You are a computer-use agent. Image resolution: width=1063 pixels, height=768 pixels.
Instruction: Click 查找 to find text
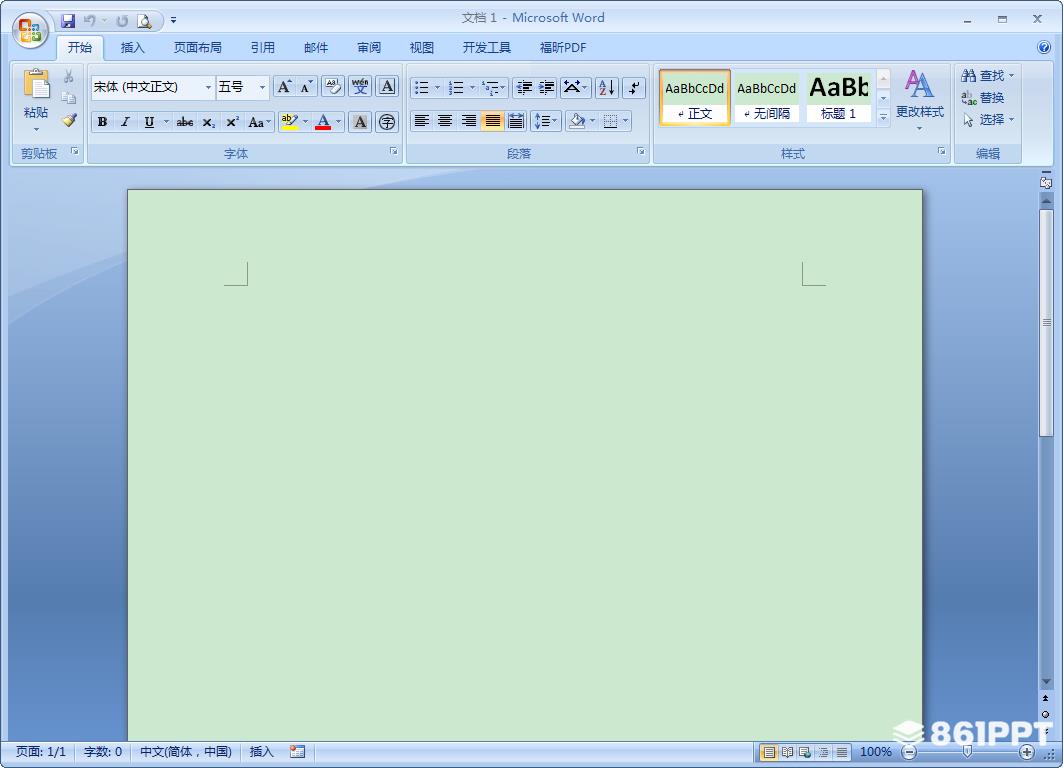pyautogui.click(x=987, y=75)
